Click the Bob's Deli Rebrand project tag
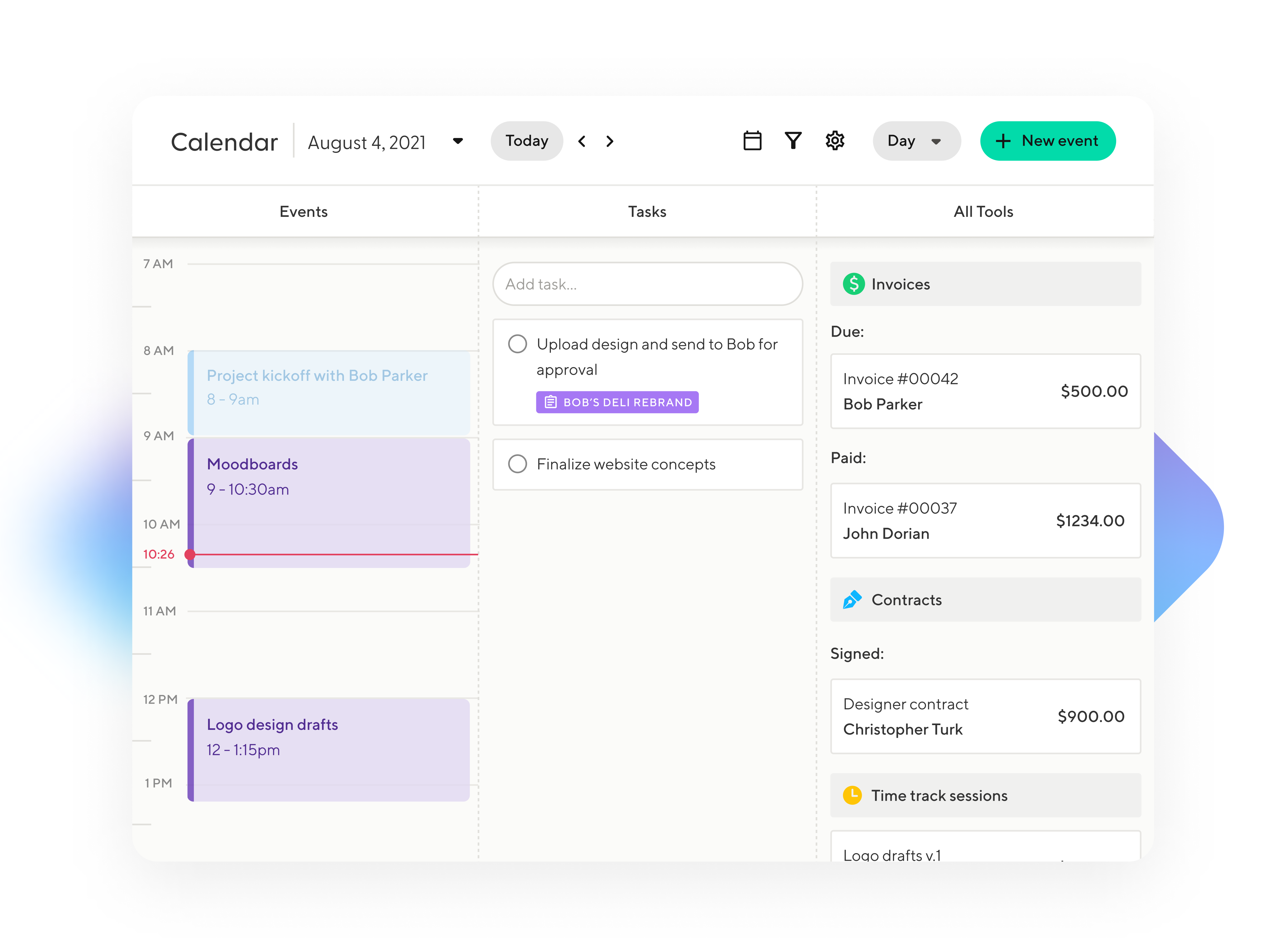 click(617, 402)
